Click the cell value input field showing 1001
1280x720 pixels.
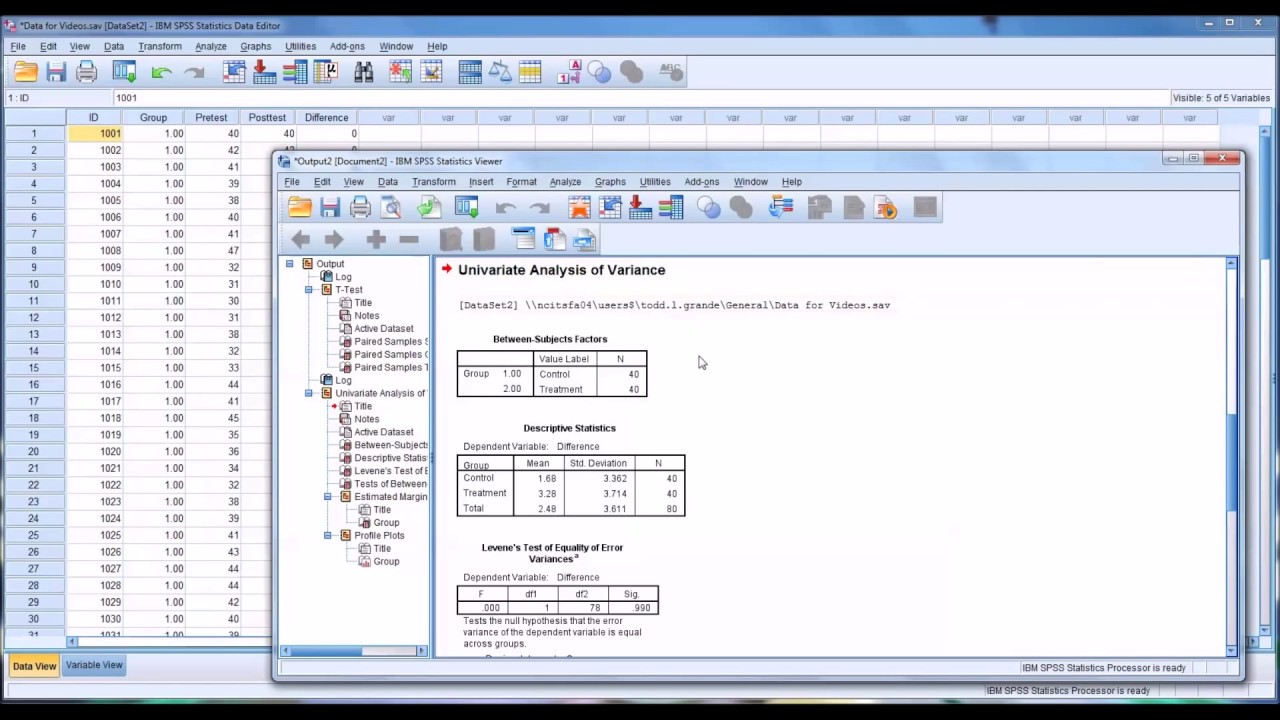(640, 98)
